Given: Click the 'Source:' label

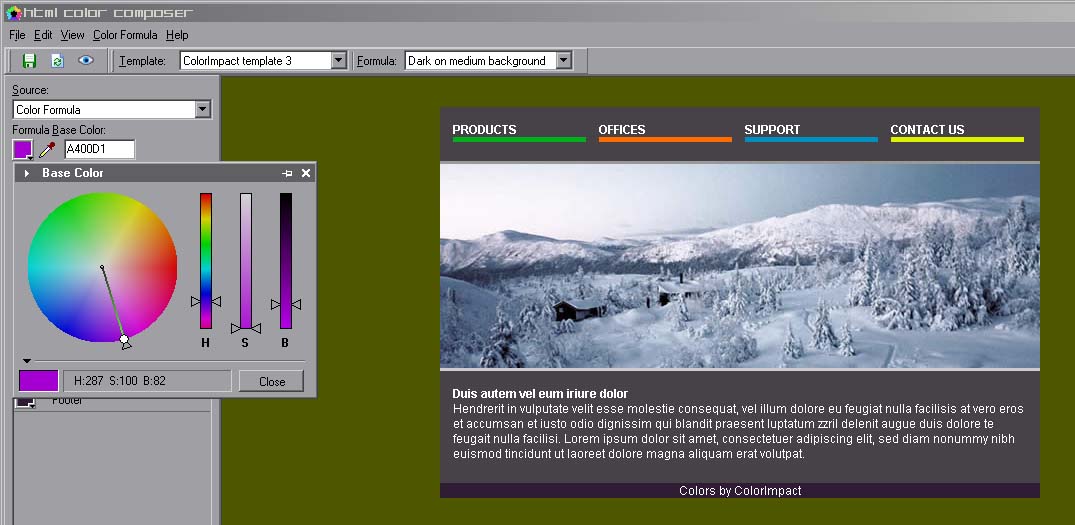Looking at the screenshot, I should [x=30, y=90].
